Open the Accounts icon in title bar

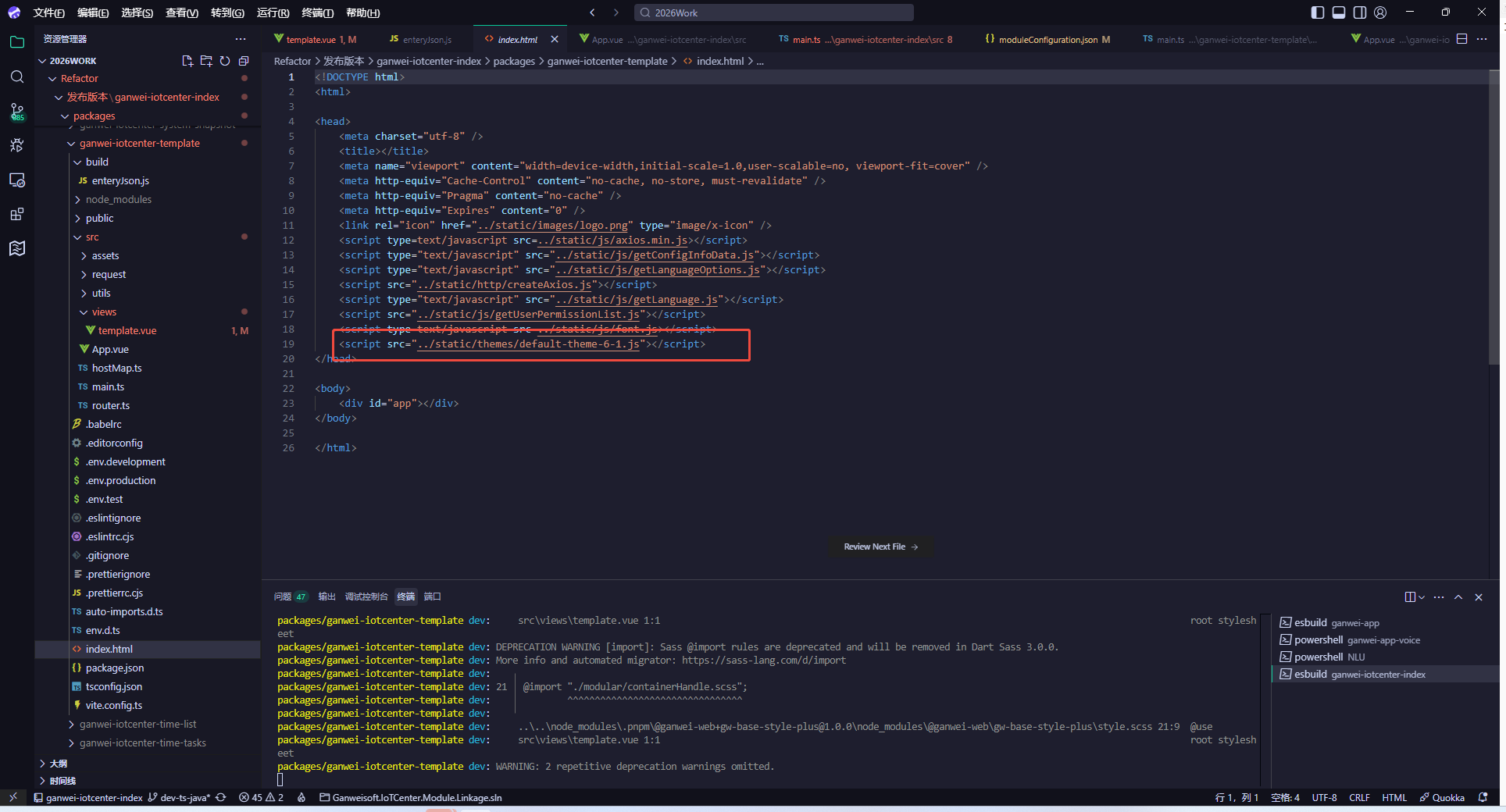pyautogui.click(x=1380, y=12)
